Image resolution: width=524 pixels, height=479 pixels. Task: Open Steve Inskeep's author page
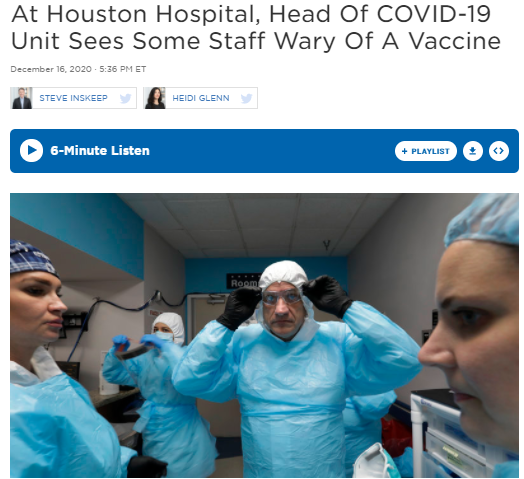coord(74,98)
